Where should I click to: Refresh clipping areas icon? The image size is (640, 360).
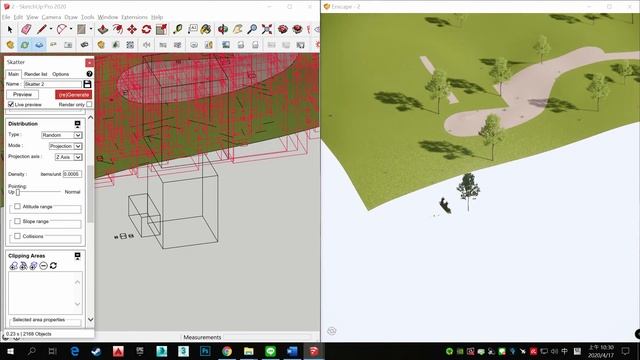pyautogui.click(x=53, y=266)
